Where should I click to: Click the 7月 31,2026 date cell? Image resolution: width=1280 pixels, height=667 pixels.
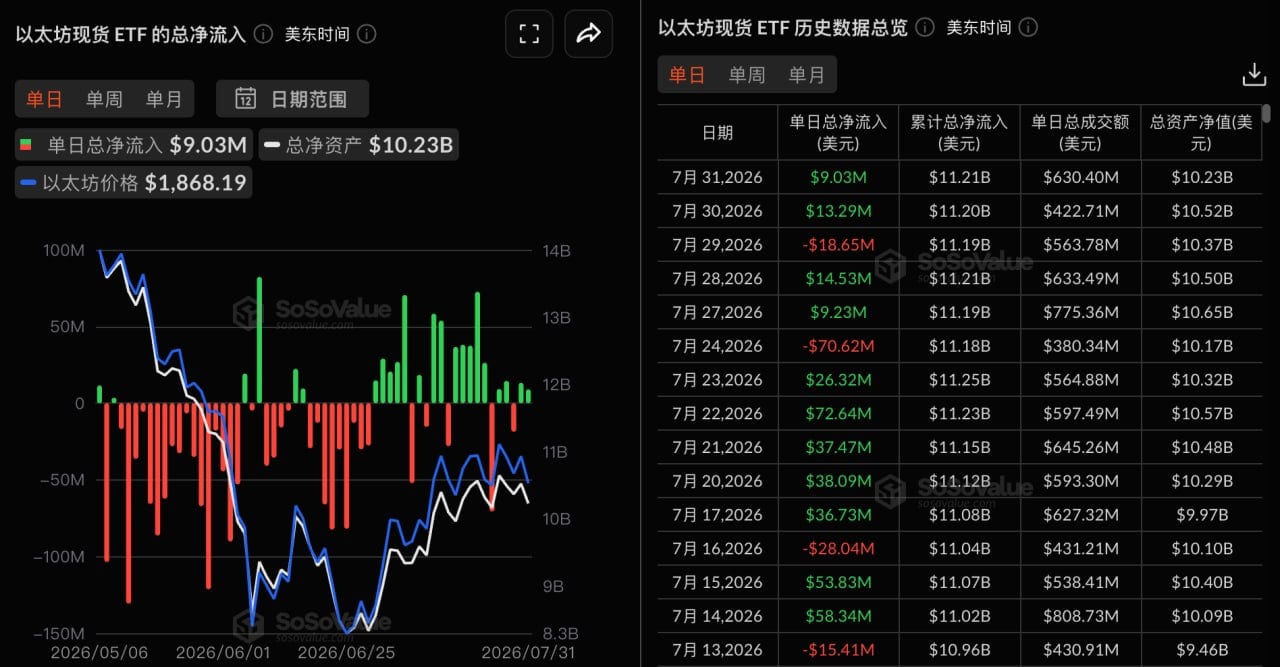717,177
